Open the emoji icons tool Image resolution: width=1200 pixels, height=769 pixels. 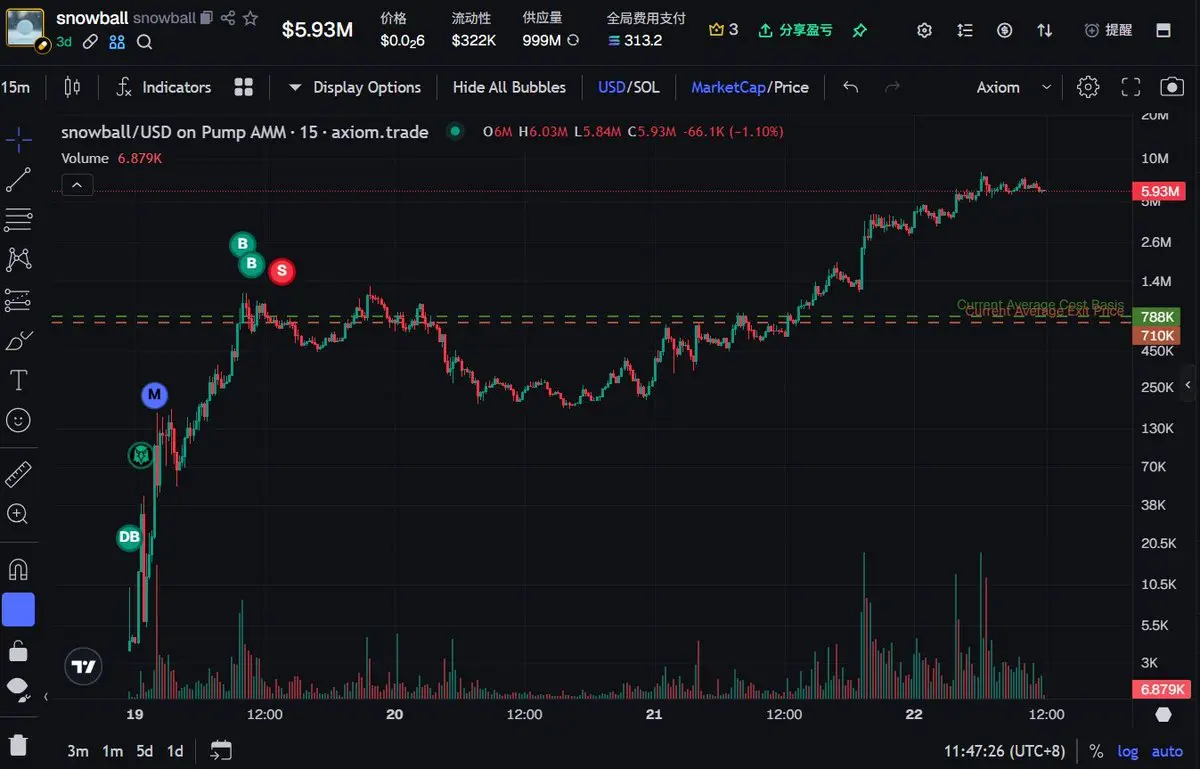point(18,420)
